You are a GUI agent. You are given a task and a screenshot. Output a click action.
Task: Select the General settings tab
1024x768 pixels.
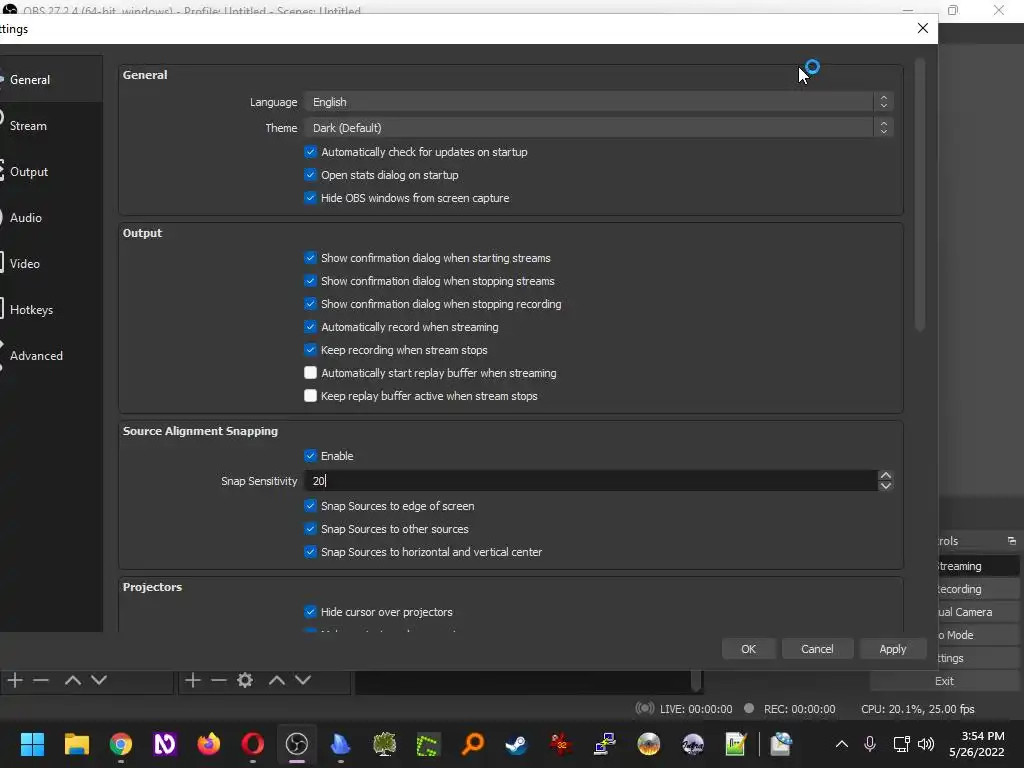(50, 80)
